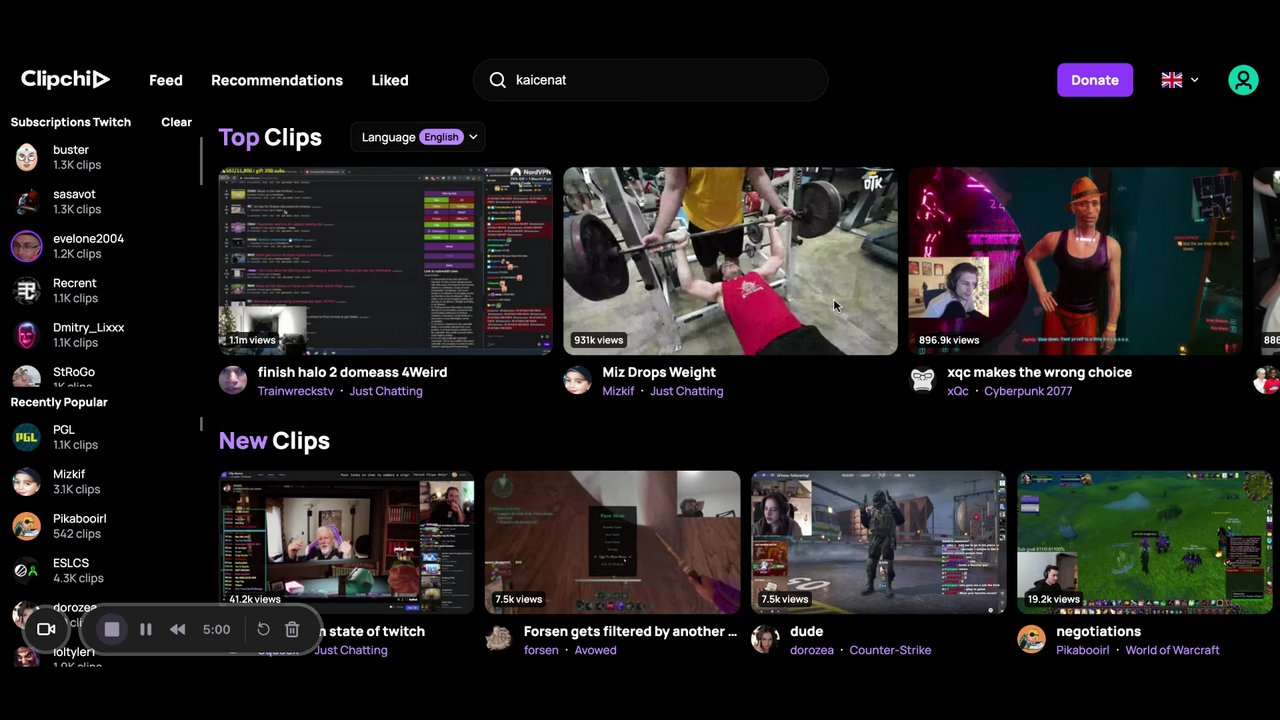Image resolution: width=1280 pixels, height=720 pixels.
Task: Select 'Recrent' in subscriptions list
Action: pyautogui.click(x=75, y=283)
